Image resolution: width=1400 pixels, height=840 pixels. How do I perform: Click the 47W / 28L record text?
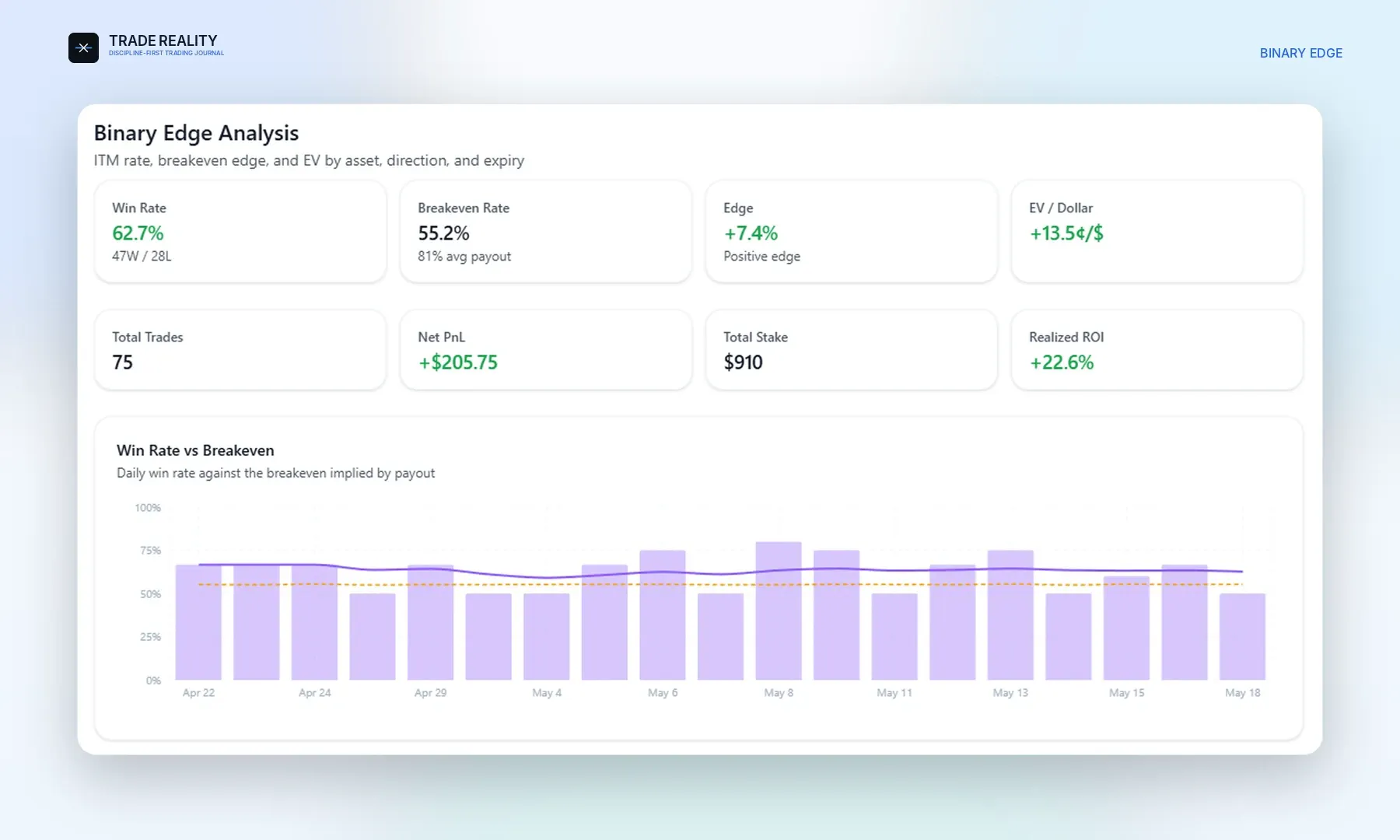pyautogui.click(x=142, y=256)
